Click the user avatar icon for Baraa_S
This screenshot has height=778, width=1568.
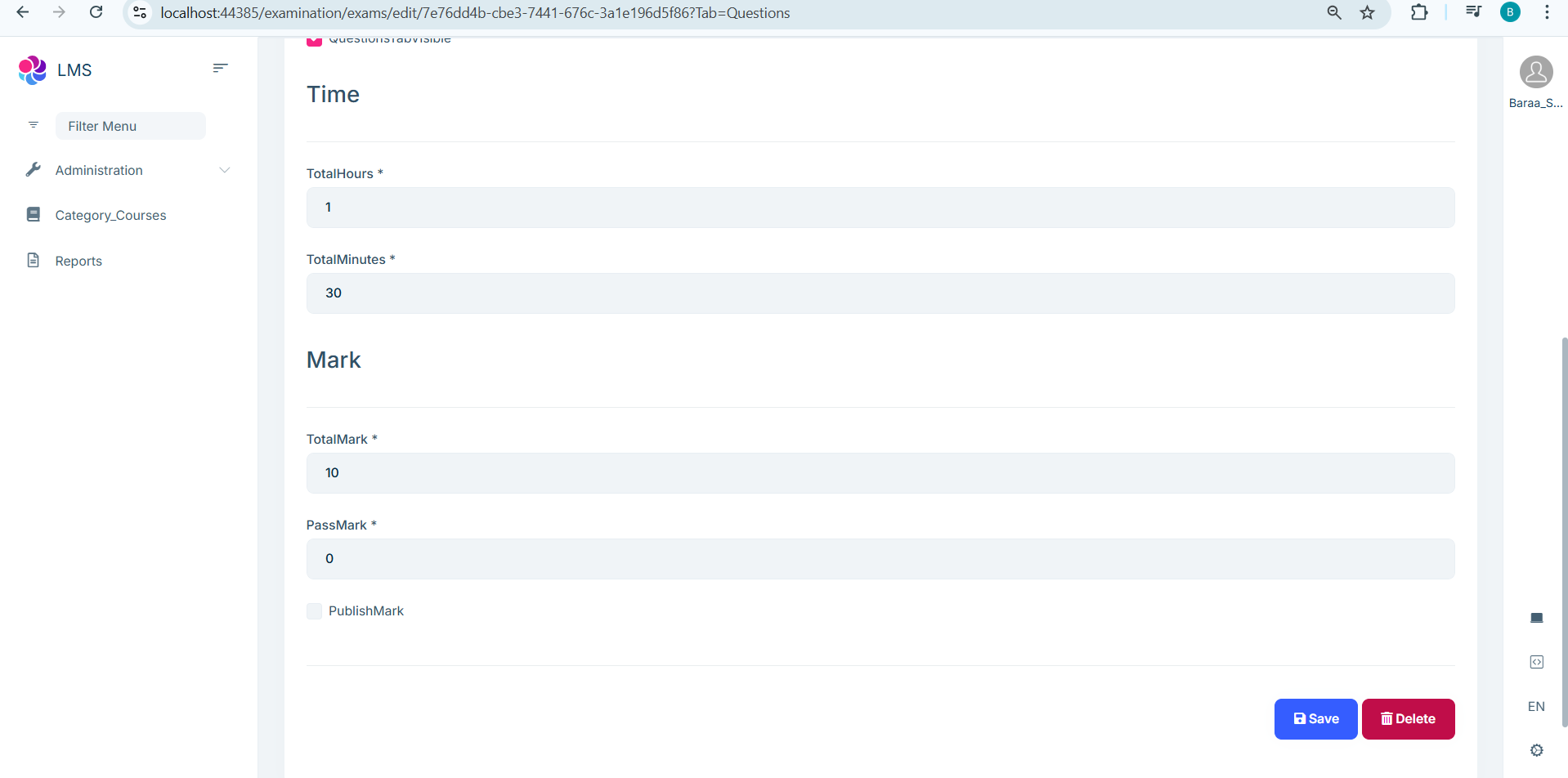[x=1536, y=72]
